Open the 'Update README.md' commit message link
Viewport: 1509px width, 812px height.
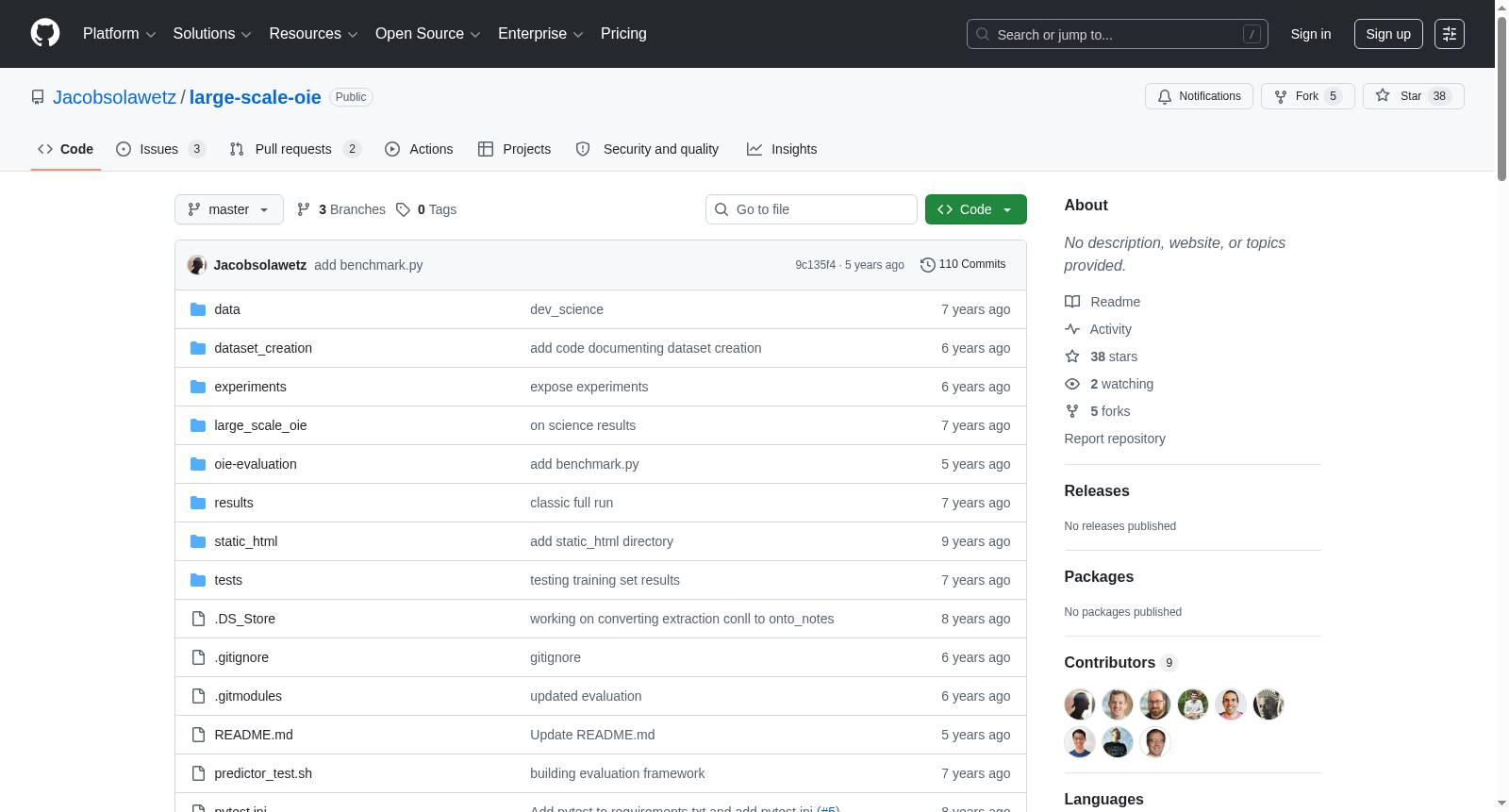point(592,735)
